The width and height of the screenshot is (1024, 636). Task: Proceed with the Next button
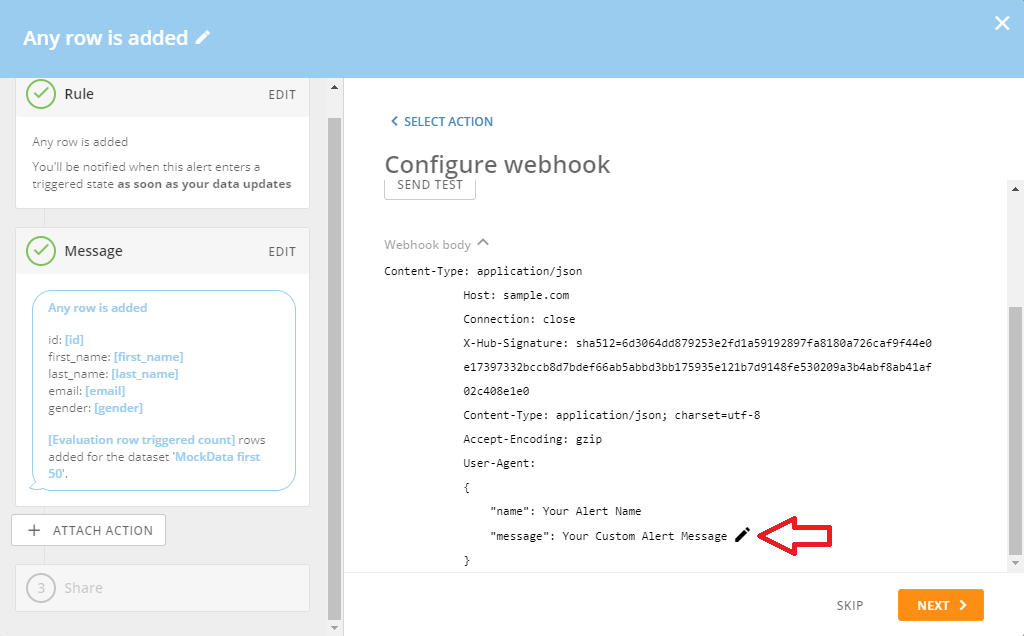(x=940, y=605)
